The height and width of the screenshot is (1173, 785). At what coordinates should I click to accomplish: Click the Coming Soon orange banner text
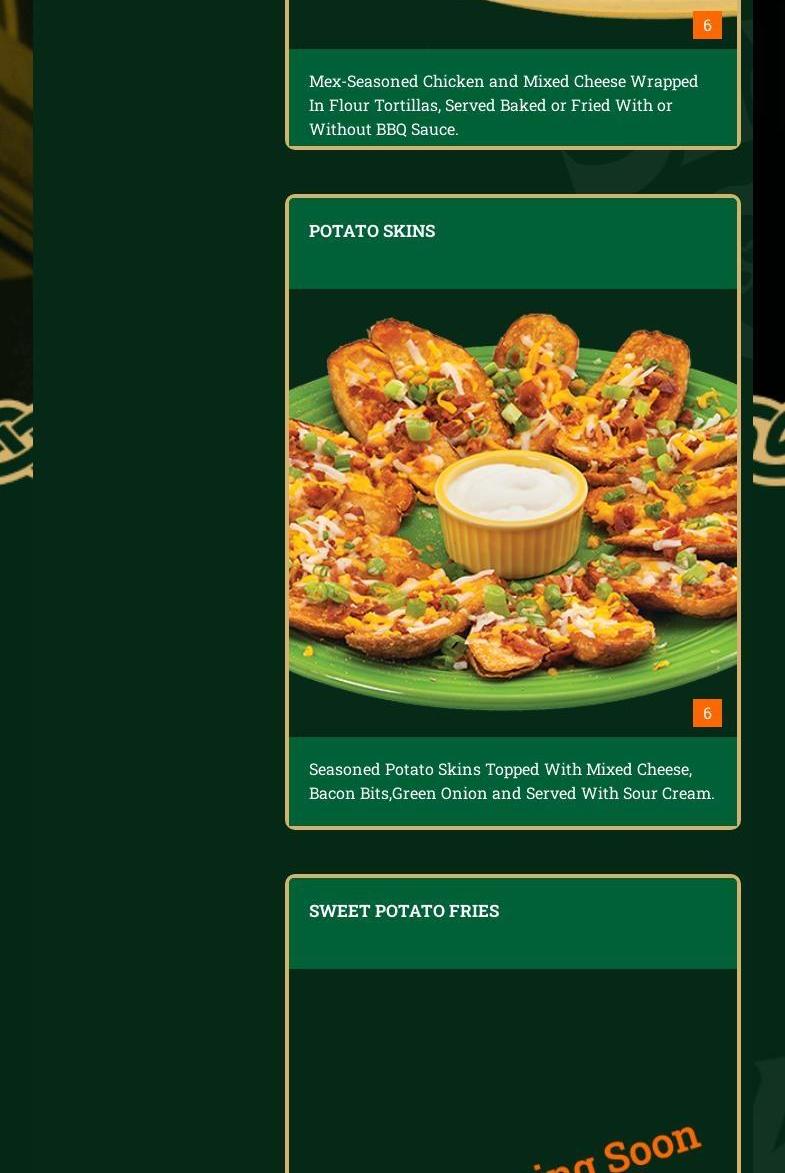point(614,1151)
